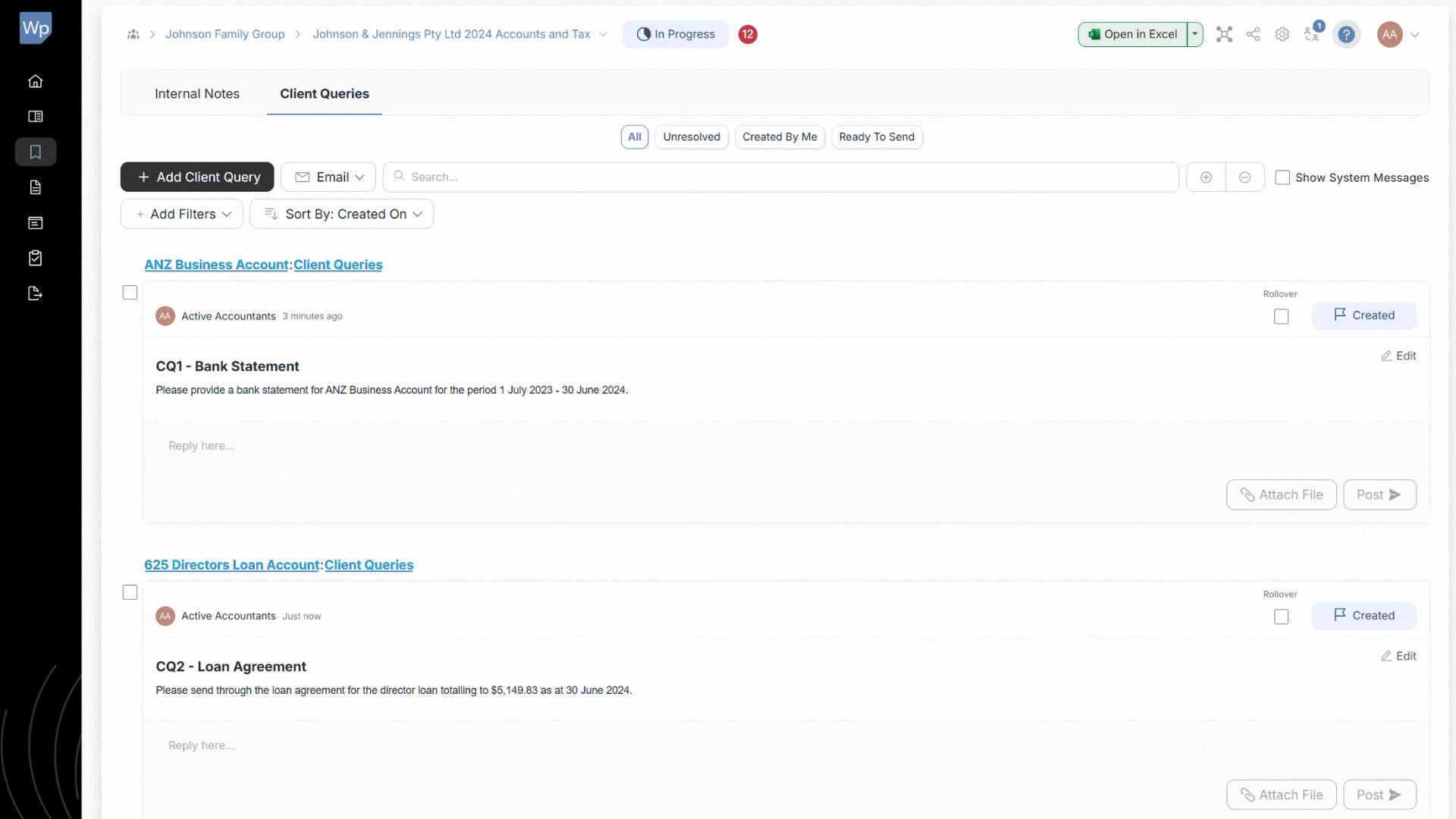Select the clipboard checklist icon in sidebar
This screenshot has height=819, width=1456.
35,258
